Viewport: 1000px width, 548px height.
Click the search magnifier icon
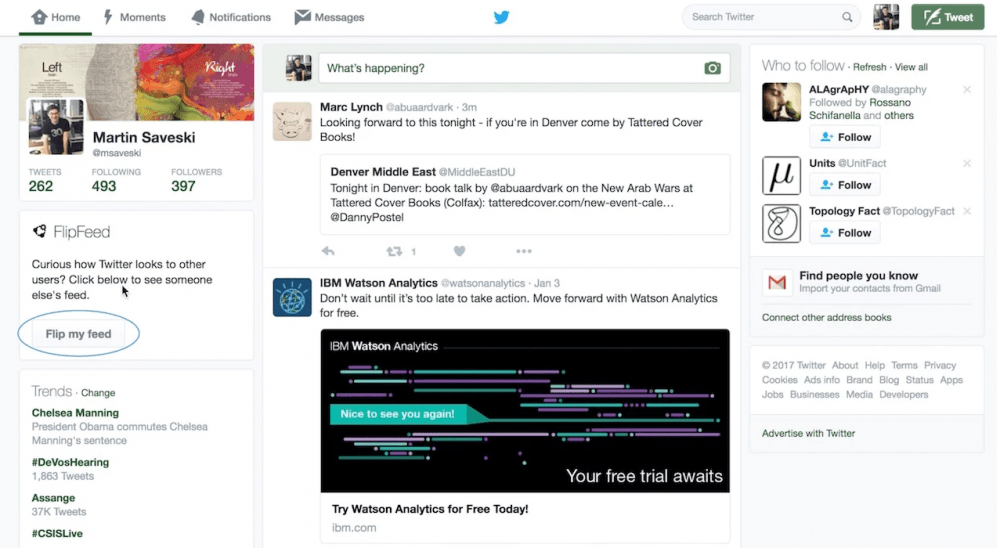(x=847, y=17)
